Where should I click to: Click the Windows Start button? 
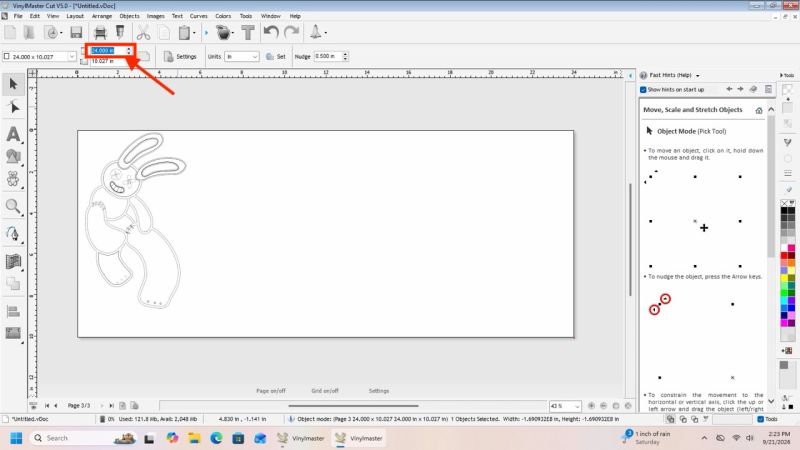pos(16,438)
